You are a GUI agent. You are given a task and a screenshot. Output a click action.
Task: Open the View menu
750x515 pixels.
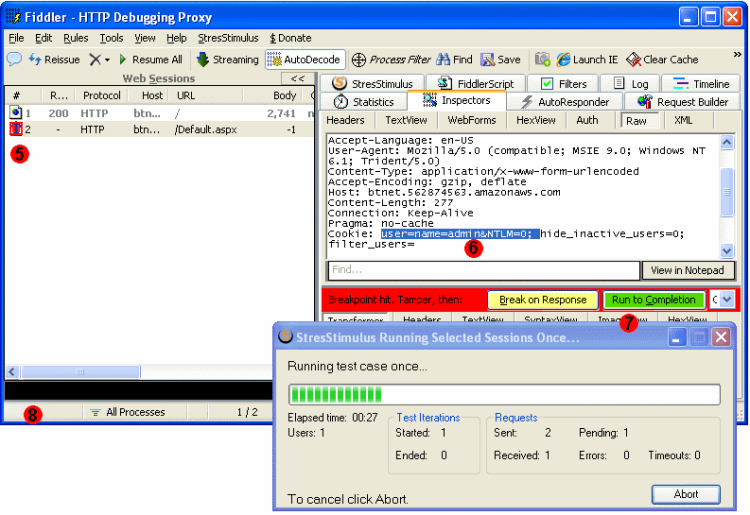click(x=144, y=38)
